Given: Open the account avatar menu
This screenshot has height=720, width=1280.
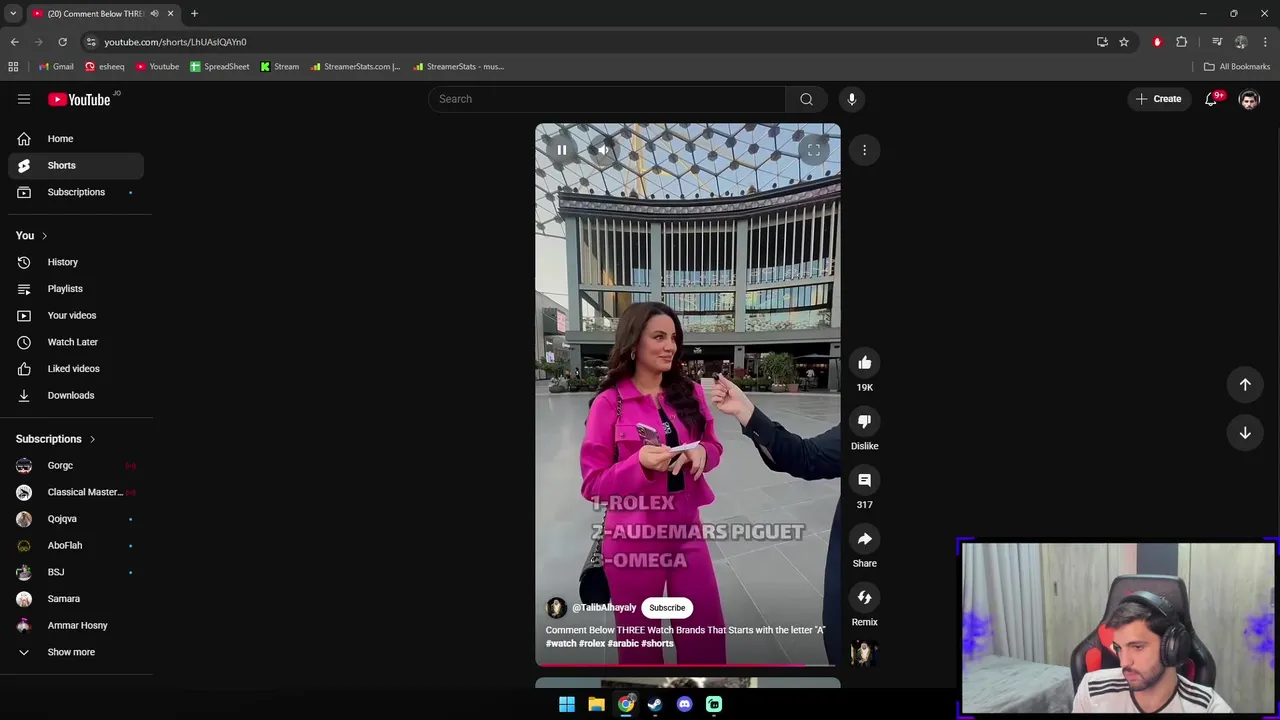Looking at the screenshot, I should tap(1249, 99).
